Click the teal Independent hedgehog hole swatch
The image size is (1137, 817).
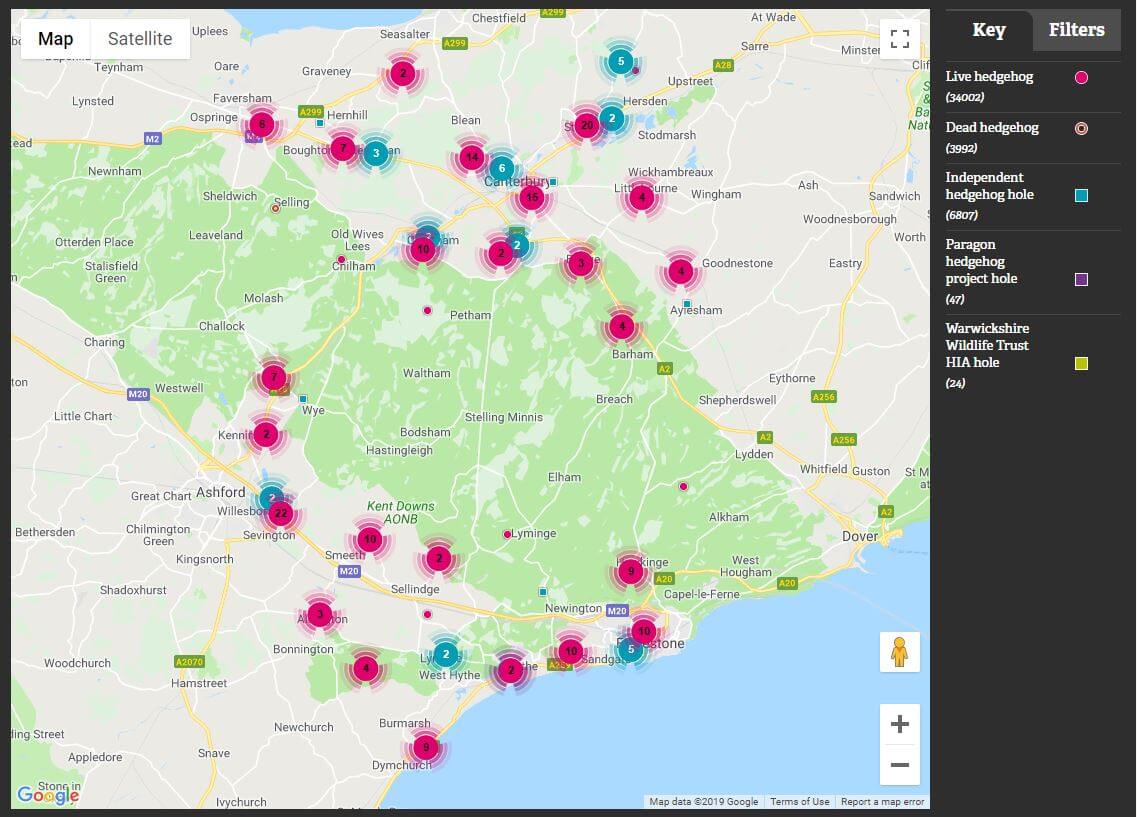click(1081, 196)
